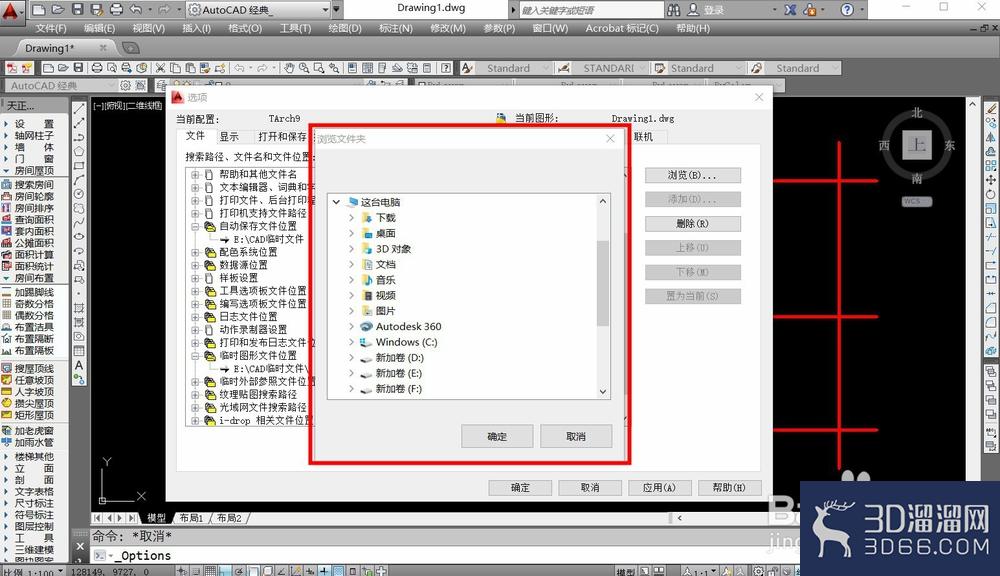Expand 样板设置 node in options tree
Viewport: 1000px width, 576px height.
(195, 278)
